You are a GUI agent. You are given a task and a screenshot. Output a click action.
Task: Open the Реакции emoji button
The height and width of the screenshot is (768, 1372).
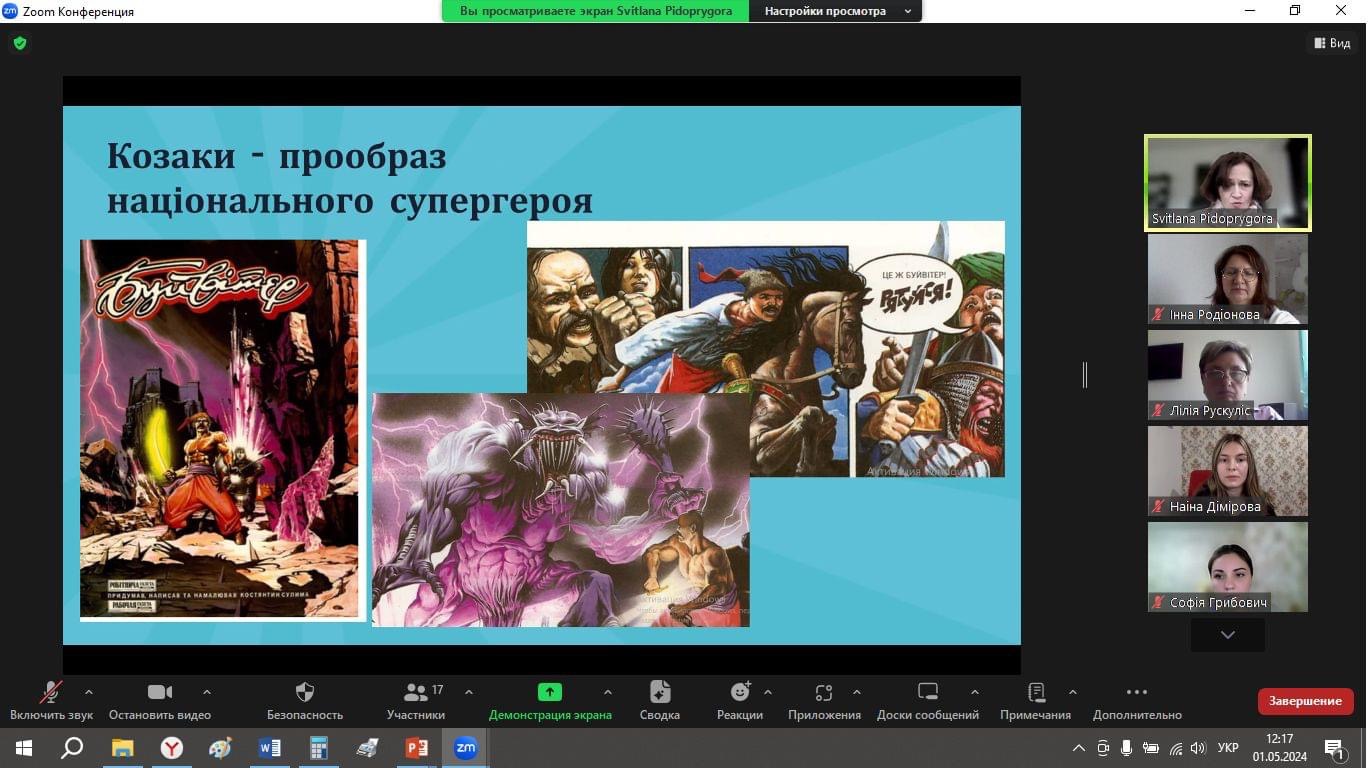tap(740, 701)
